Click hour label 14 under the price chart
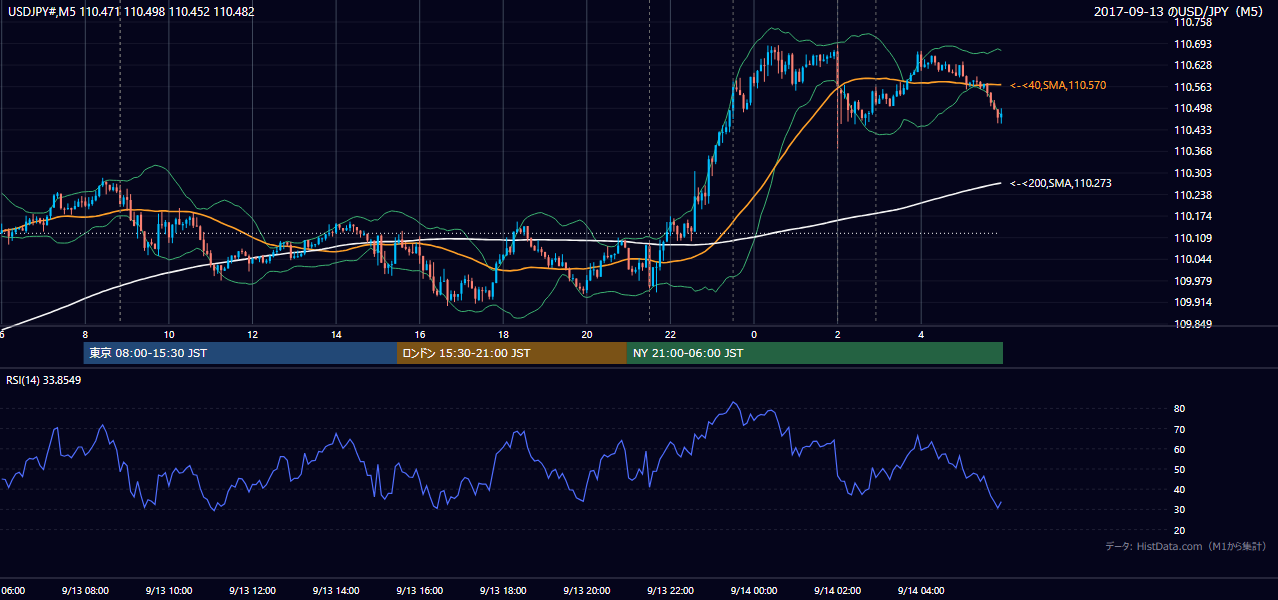 pos(336,335)
